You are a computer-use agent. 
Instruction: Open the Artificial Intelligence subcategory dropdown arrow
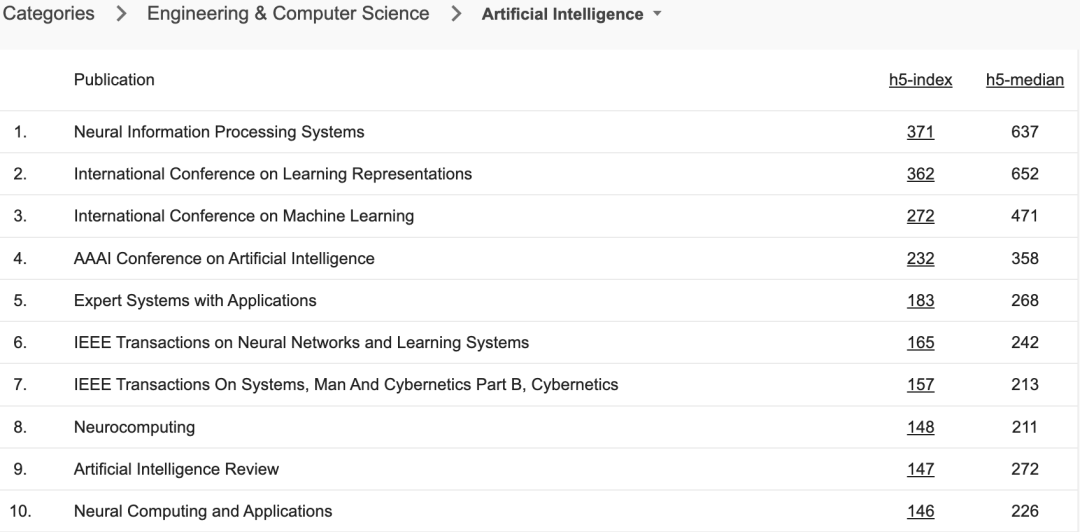[x=656, y=14]
